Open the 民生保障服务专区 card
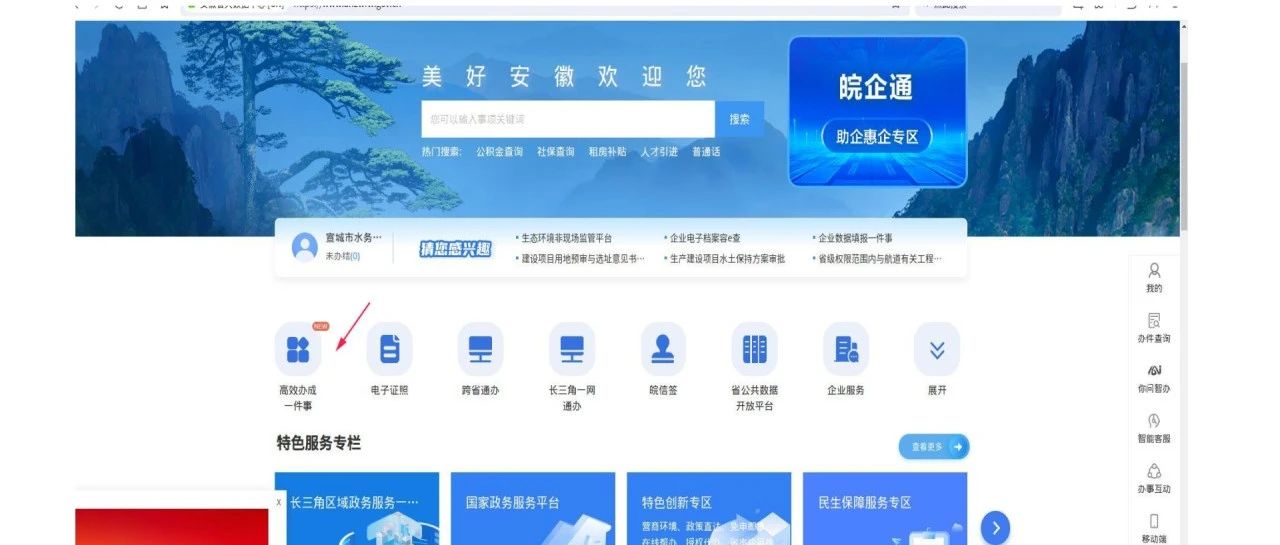 tap(885, 509)
